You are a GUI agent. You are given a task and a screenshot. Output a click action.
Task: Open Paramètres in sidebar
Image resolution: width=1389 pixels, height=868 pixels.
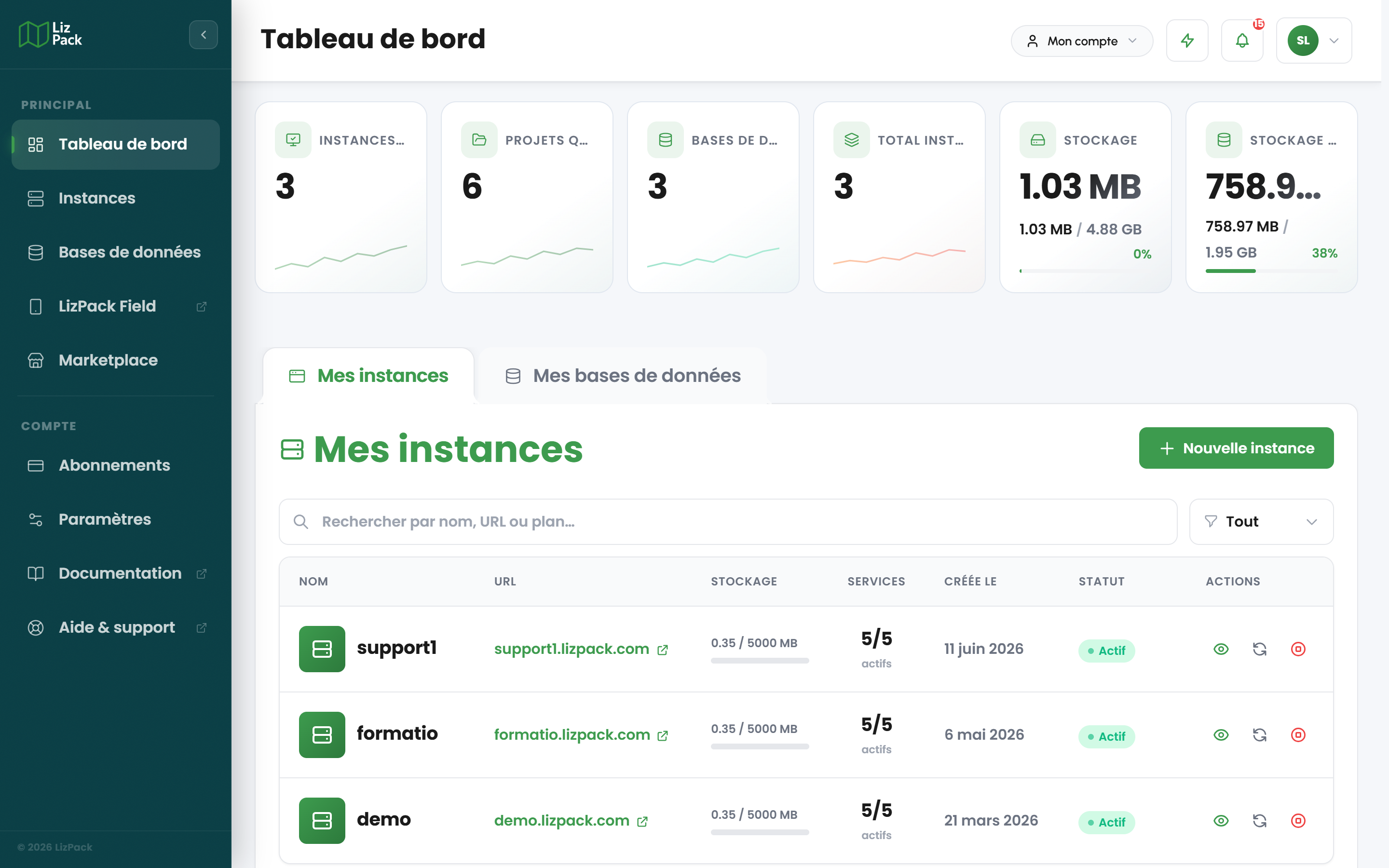tap(115, 519)
